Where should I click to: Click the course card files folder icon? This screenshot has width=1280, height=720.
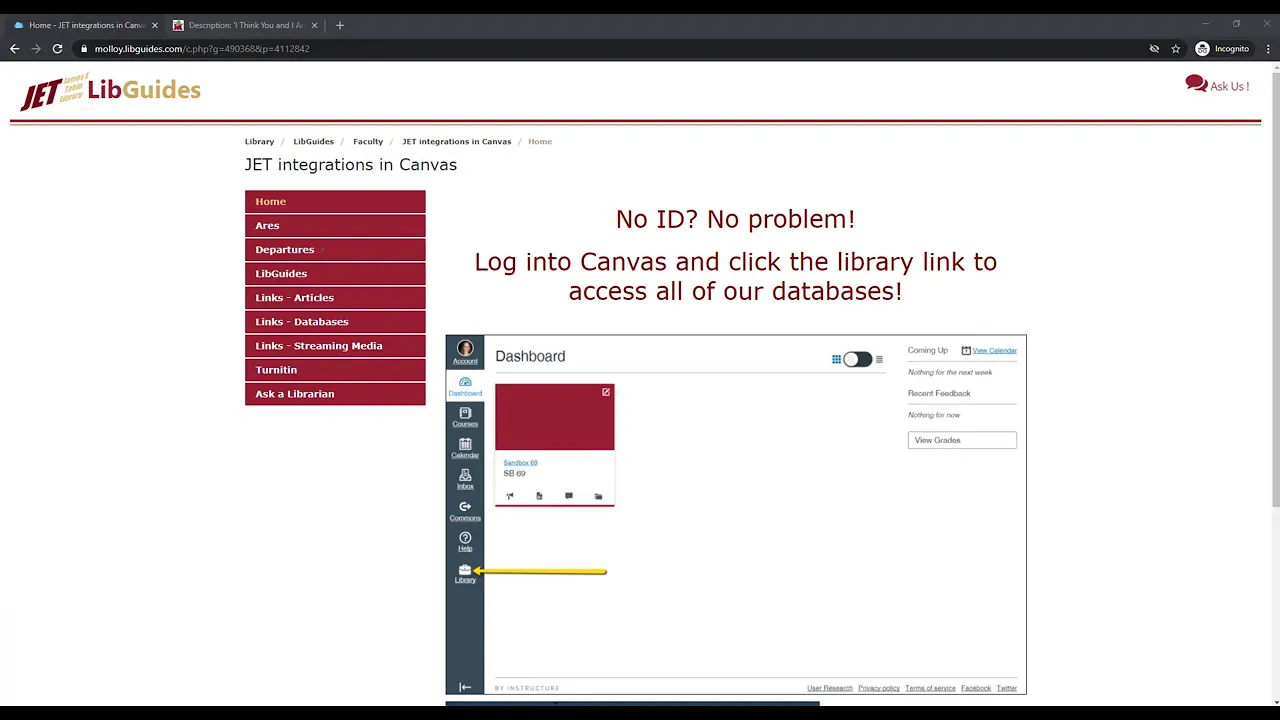coord(598,496)
